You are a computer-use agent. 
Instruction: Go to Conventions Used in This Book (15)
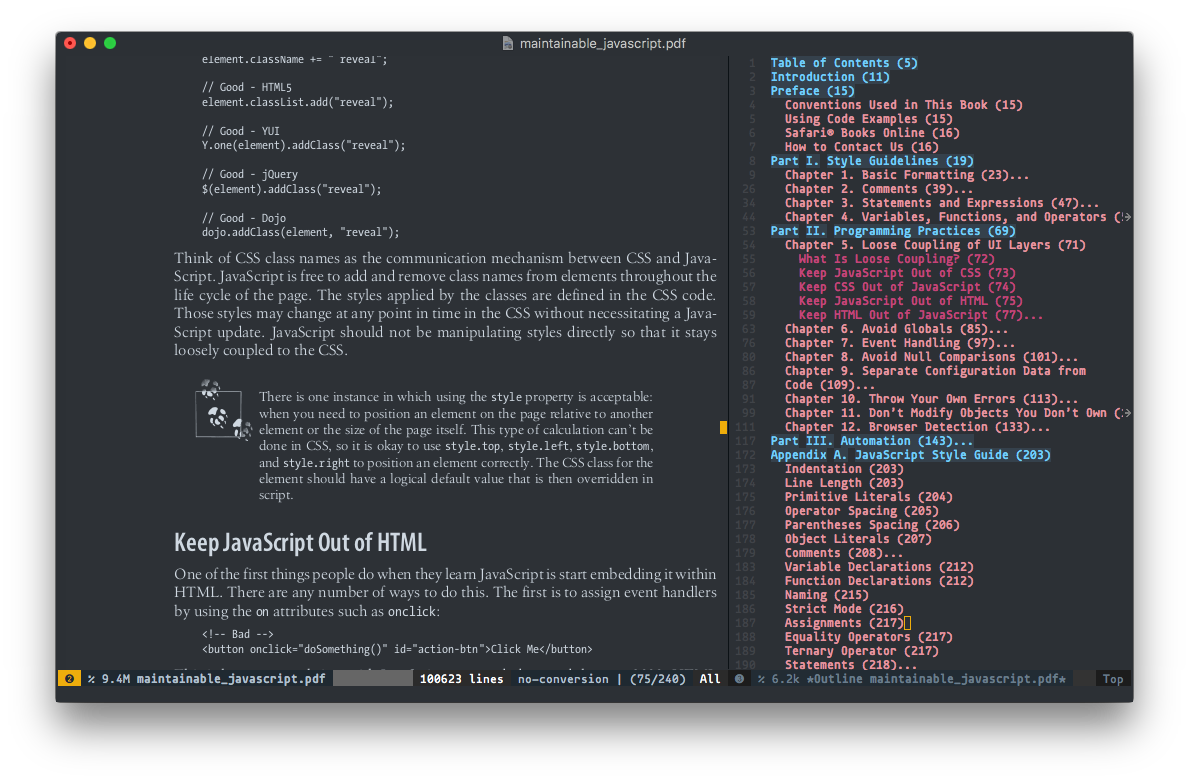click(x=903, y=105)
